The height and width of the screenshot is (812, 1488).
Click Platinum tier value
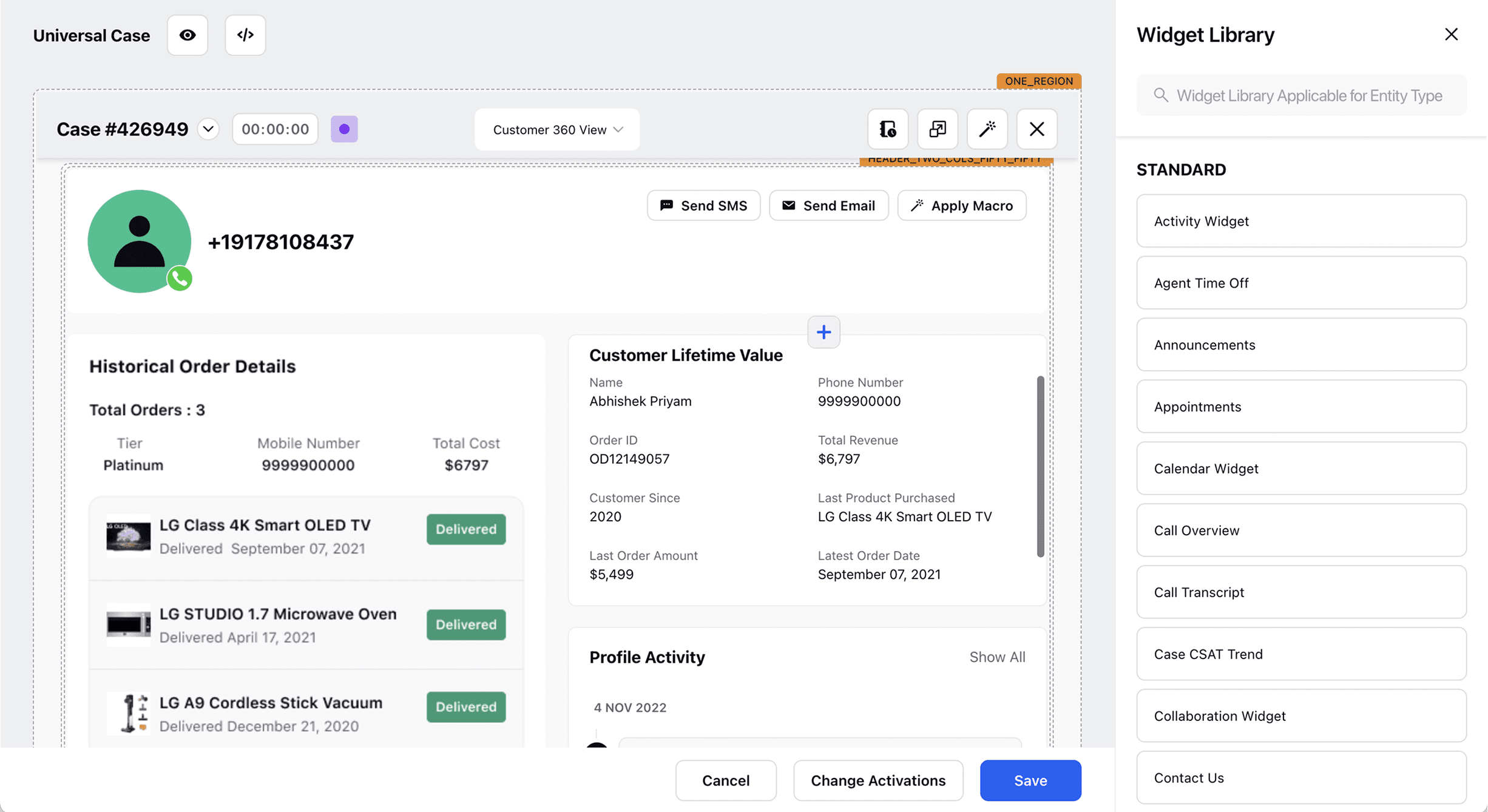pos(133,465)
